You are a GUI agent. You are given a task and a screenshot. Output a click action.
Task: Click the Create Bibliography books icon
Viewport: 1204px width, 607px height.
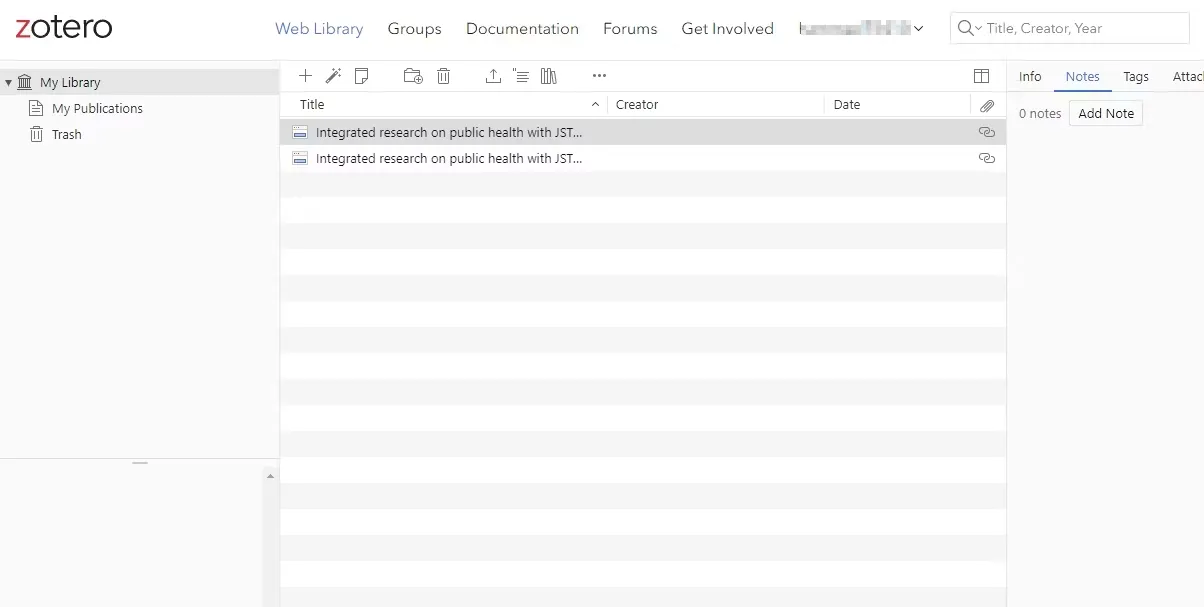(x=548, y=76)
